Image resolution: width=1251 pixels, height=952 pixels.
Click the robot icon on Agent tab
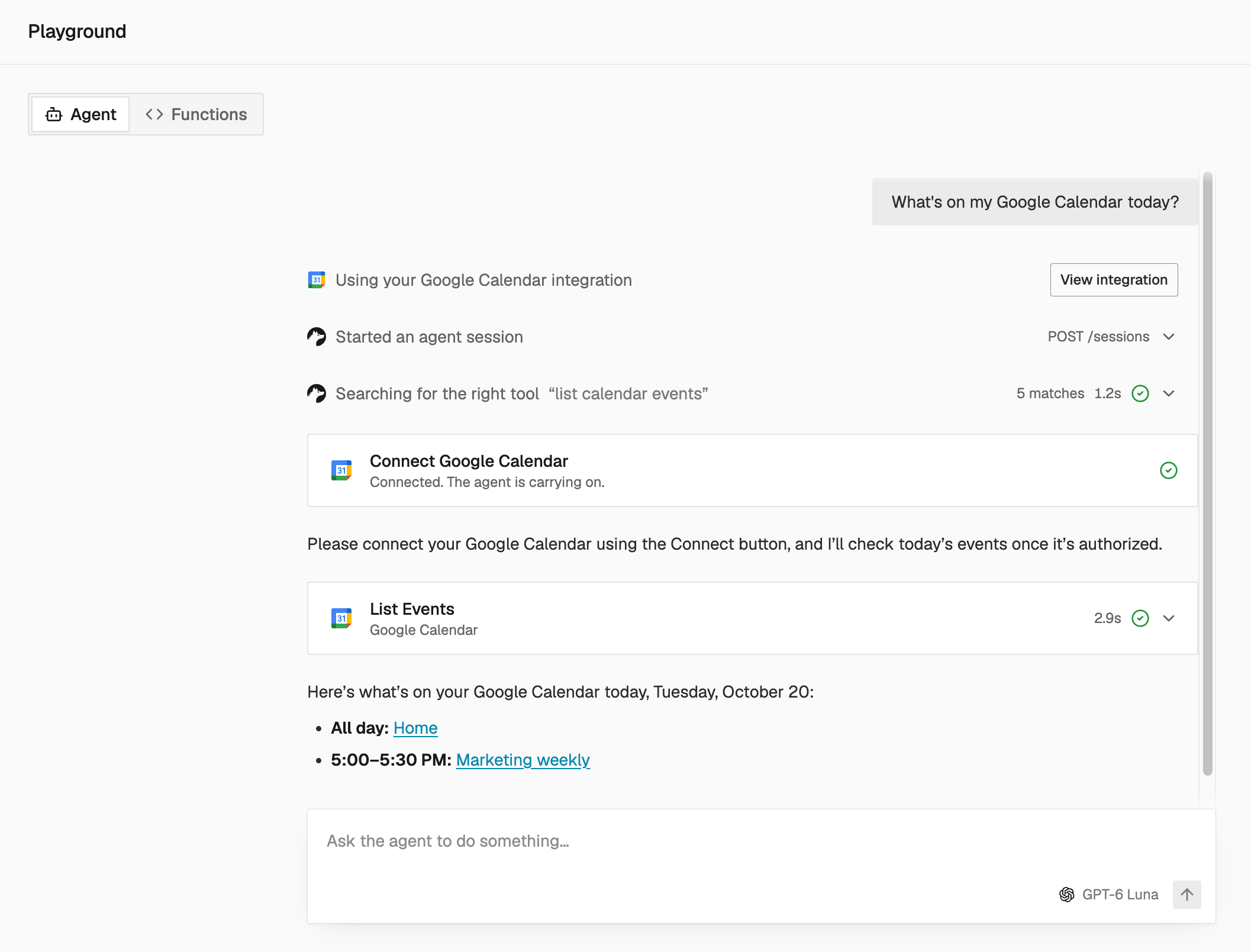(x=54, y=114)
